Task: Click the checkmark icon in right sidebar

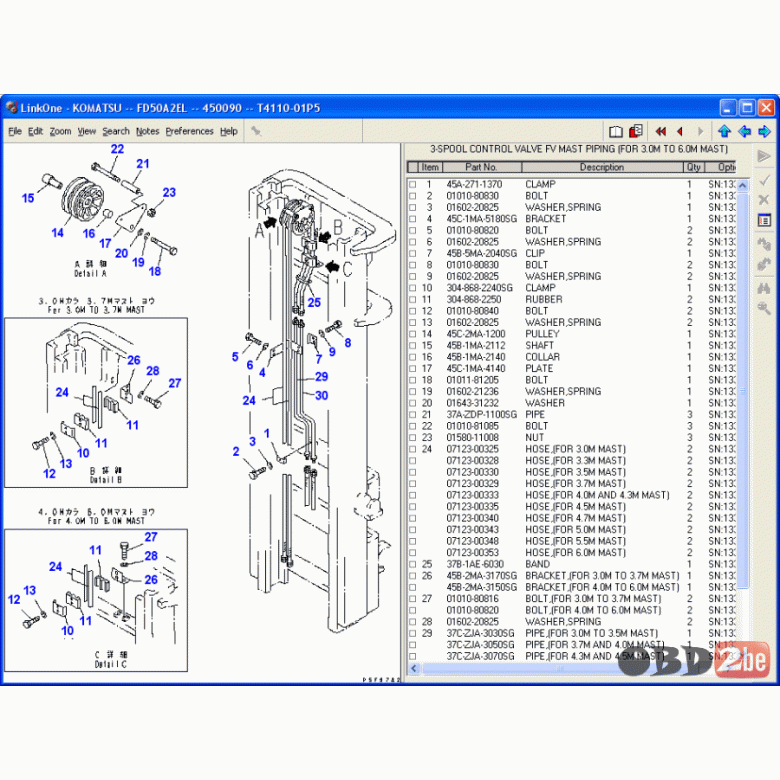Action: tap(764, 180)
